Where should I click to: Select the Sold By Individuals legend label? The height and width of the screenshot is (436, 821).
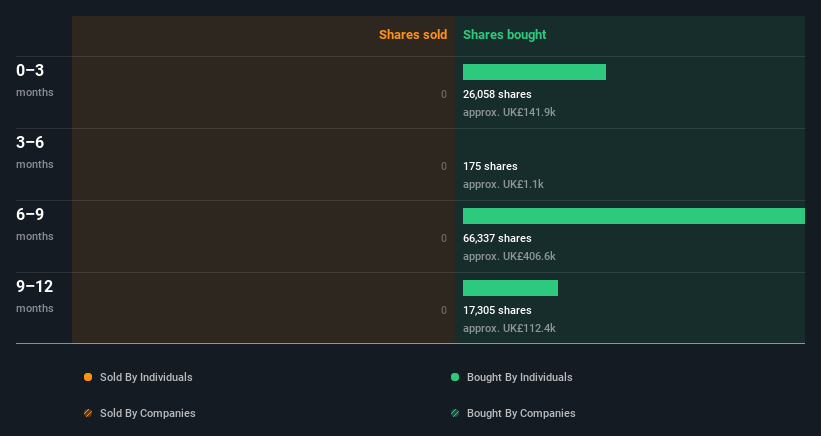(146, 377)
